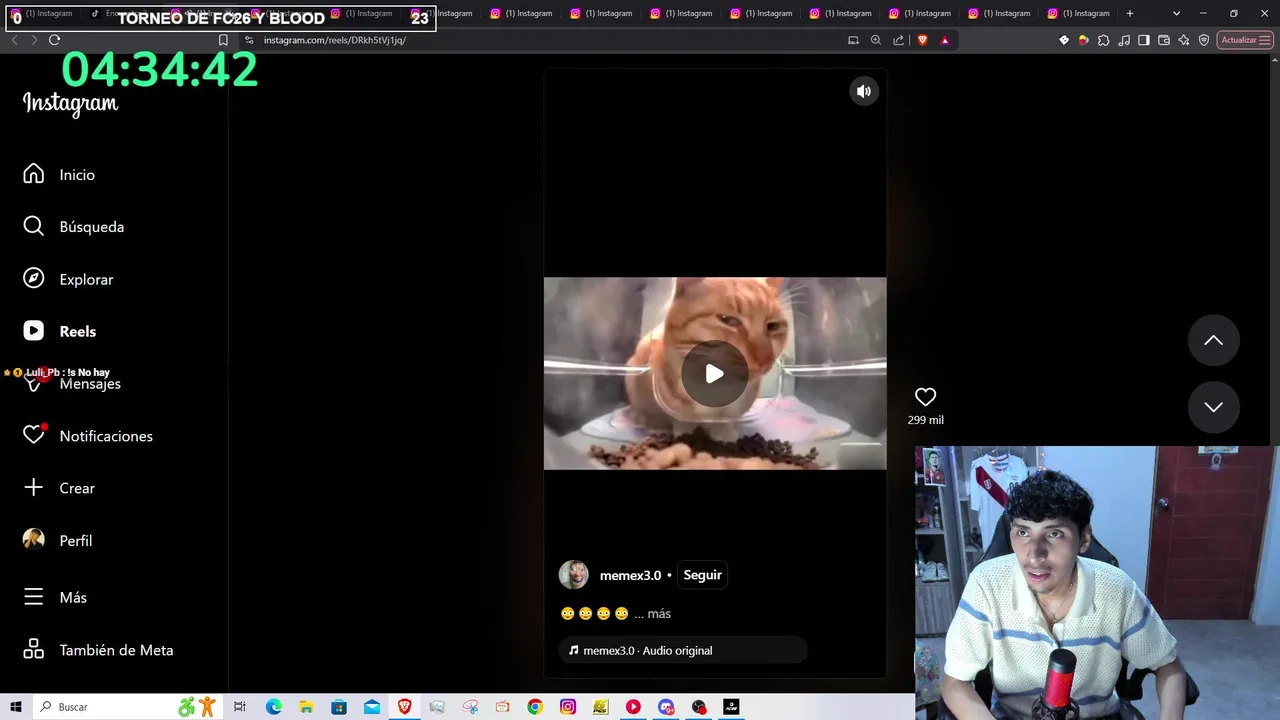Open Google Chrome from taskbar
Viewport: 1280px width, 720px height.
tap(535, 707)
